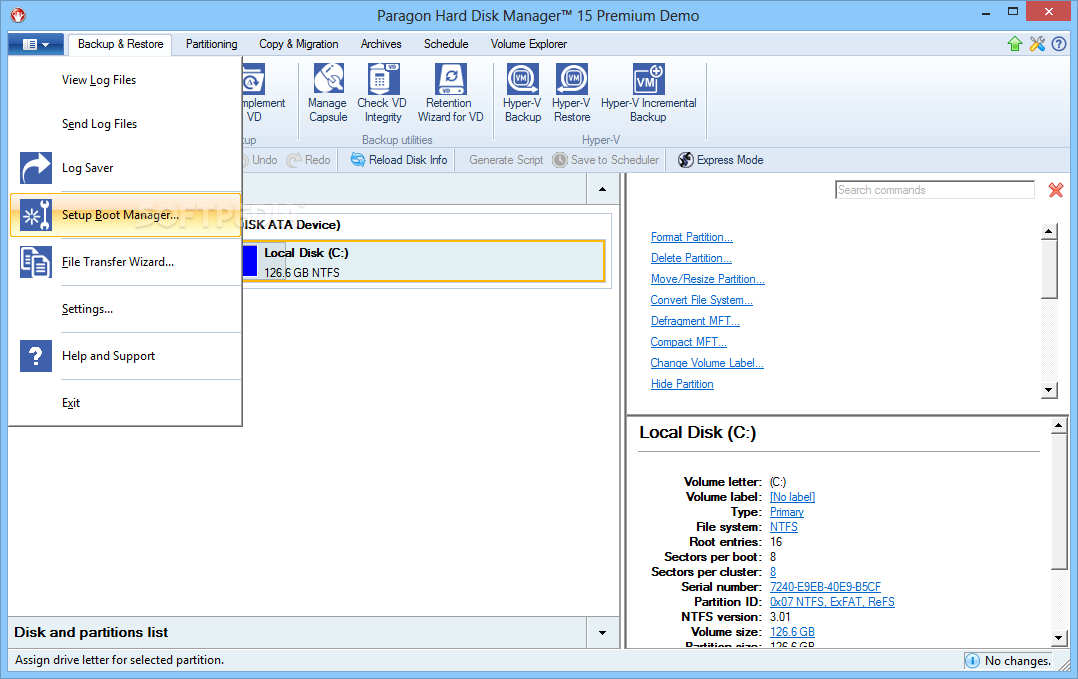Screen dimensions: 1078x679
Task: Click scroll-down arrow of properties panel
Action: coord(1059,638)
